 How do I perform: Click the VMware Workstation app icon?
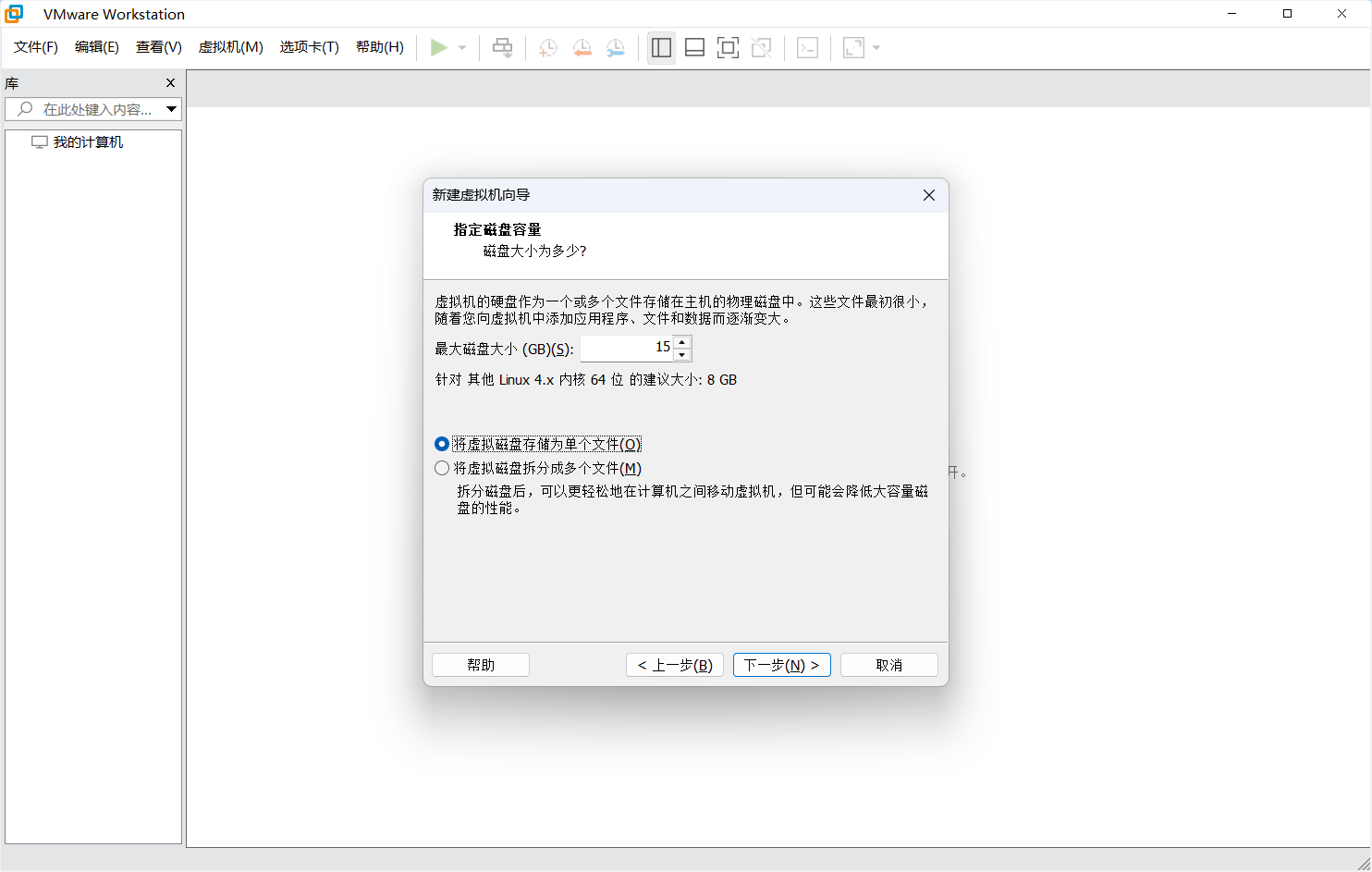coord(14,14)
